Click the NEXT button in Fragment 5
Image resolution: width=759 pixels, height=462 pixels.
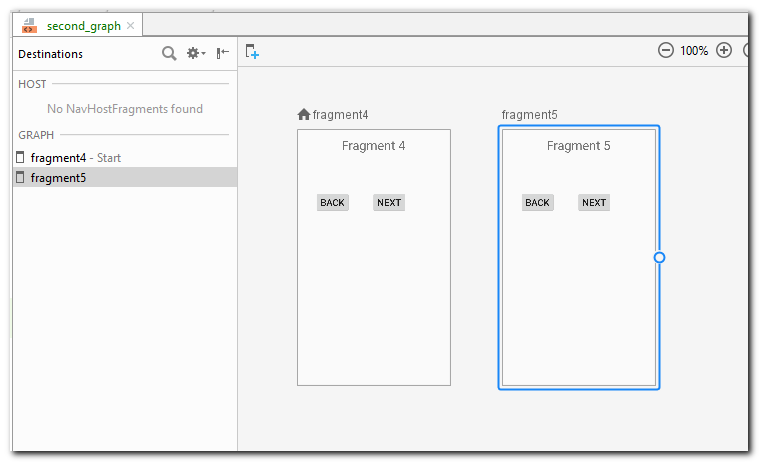[594, 203]
